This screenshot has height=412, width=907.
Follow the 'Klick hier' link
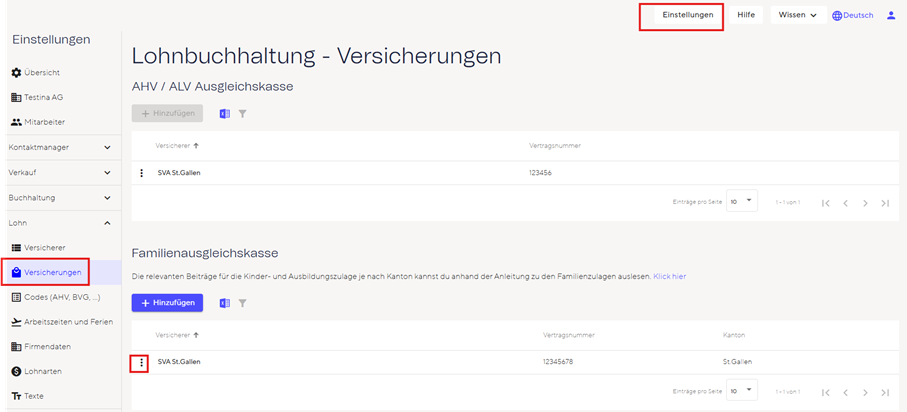[x=669, y=276]
